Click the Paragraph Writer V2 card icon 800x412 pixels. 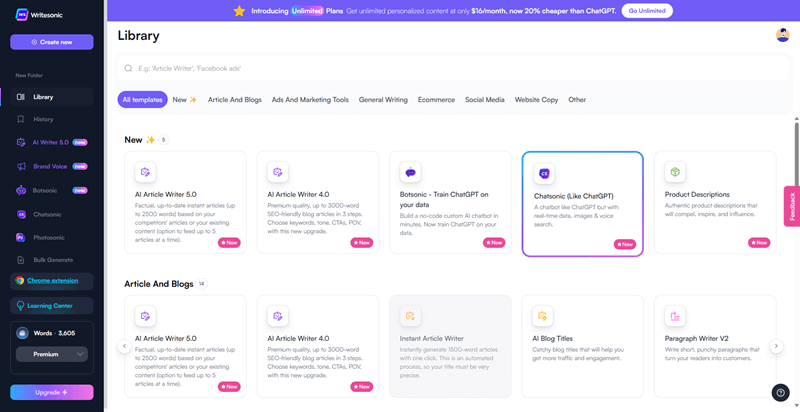tap(675, 316)
